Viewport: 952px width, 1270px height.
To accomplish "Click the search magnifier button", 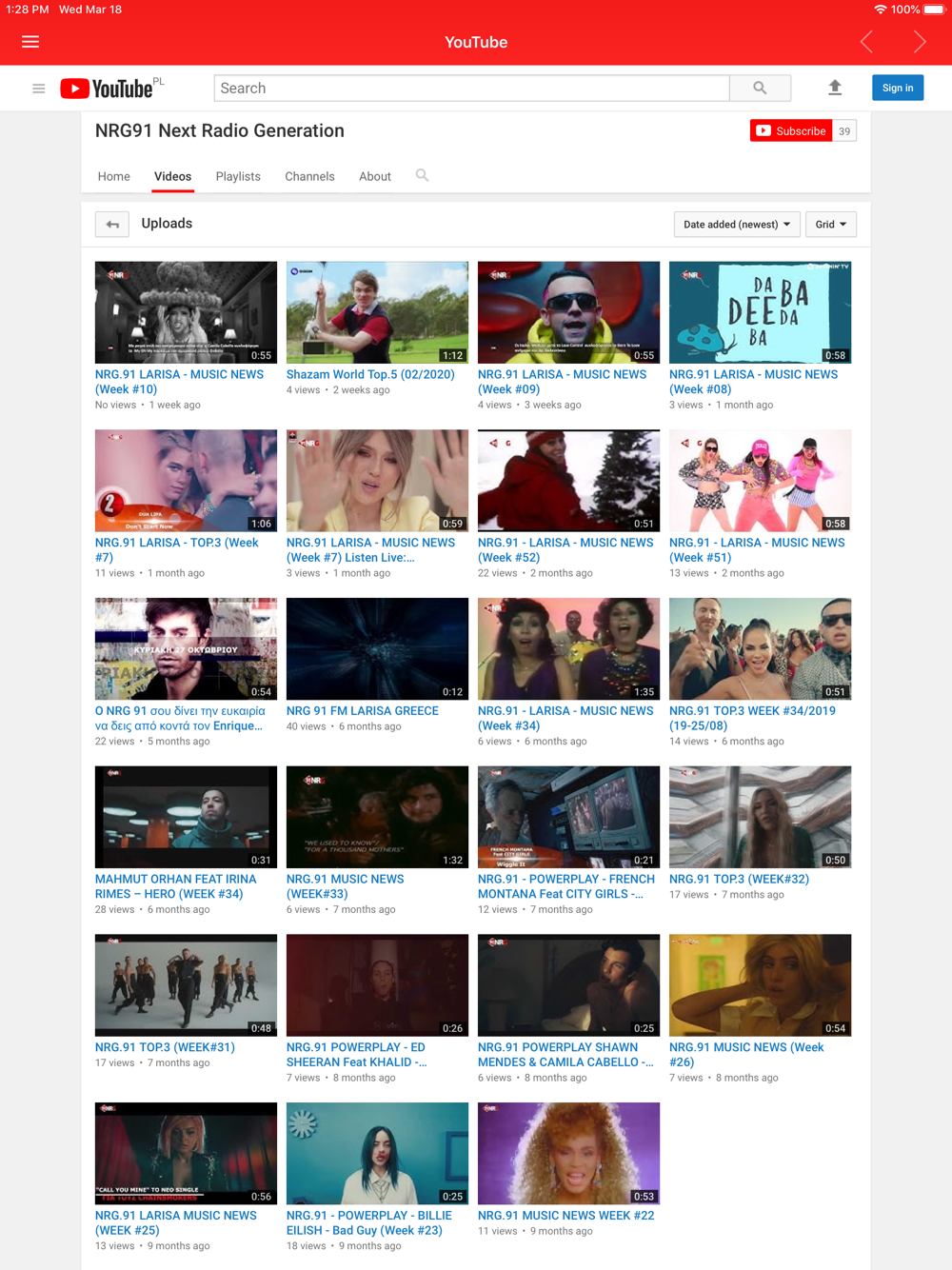I will (760, 89).
